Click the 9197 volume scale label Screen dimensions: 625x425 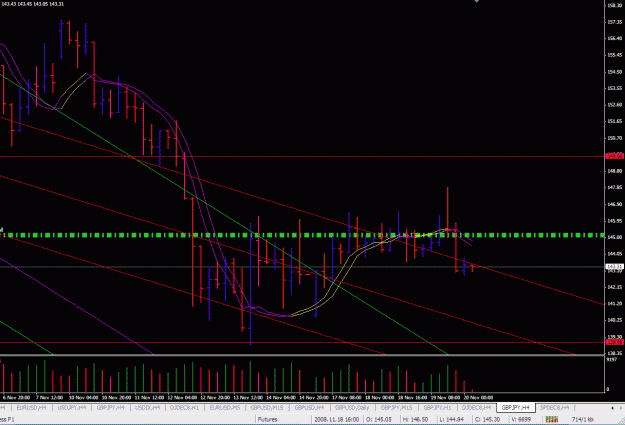point(611,360)
